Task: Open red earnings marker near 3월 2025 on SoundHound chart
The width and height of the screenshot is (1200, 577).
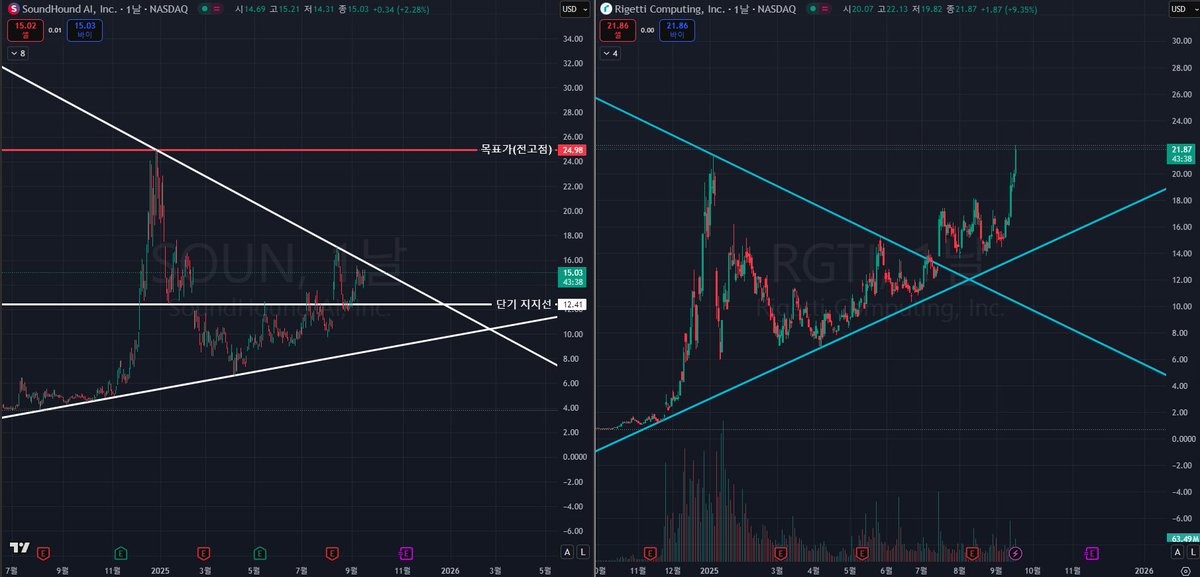Action: coord(203,552)
